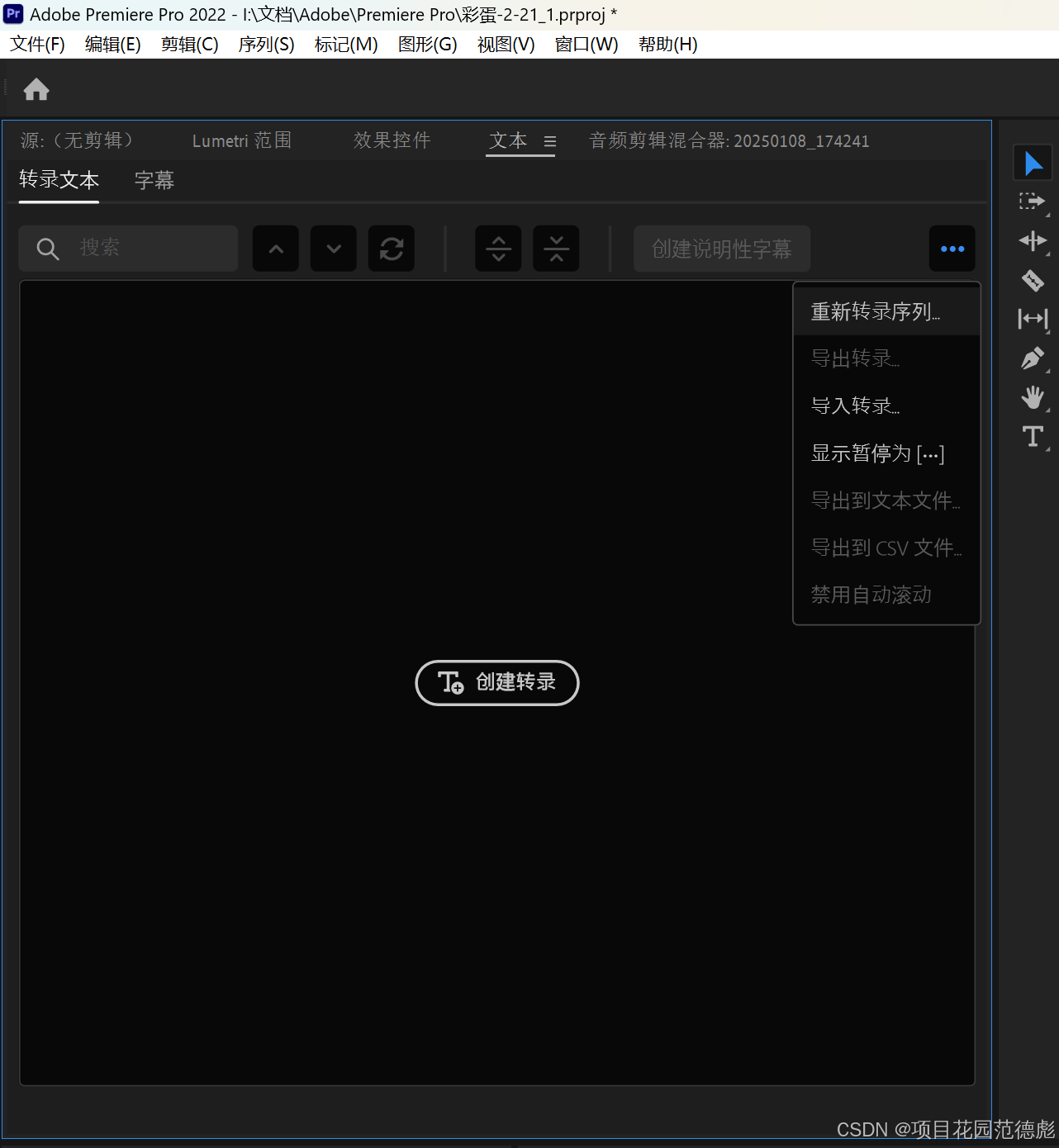
Task: Choose 导出到 CSV 文件... from the menu
Action: coord(886,548)
